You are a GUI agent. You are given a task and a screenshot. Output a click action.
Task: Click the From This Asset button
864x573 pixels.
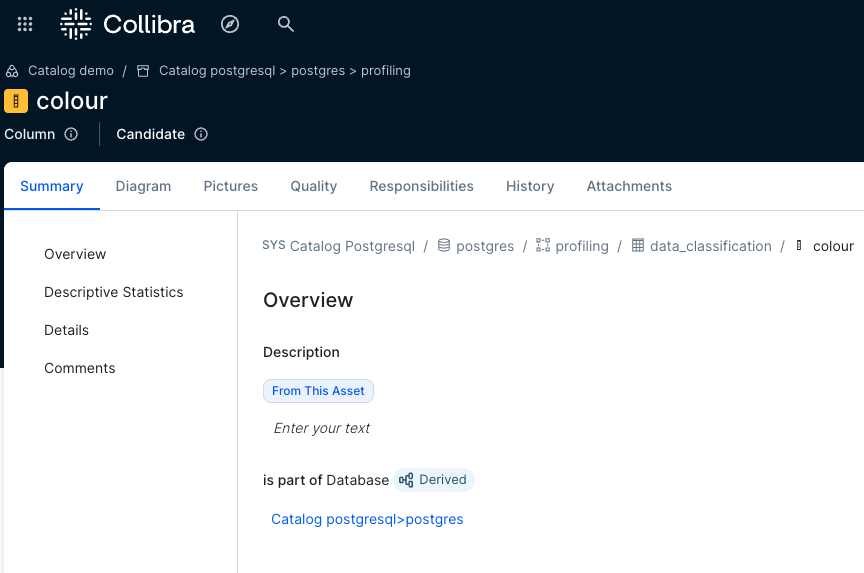click(x=318, y=391)
